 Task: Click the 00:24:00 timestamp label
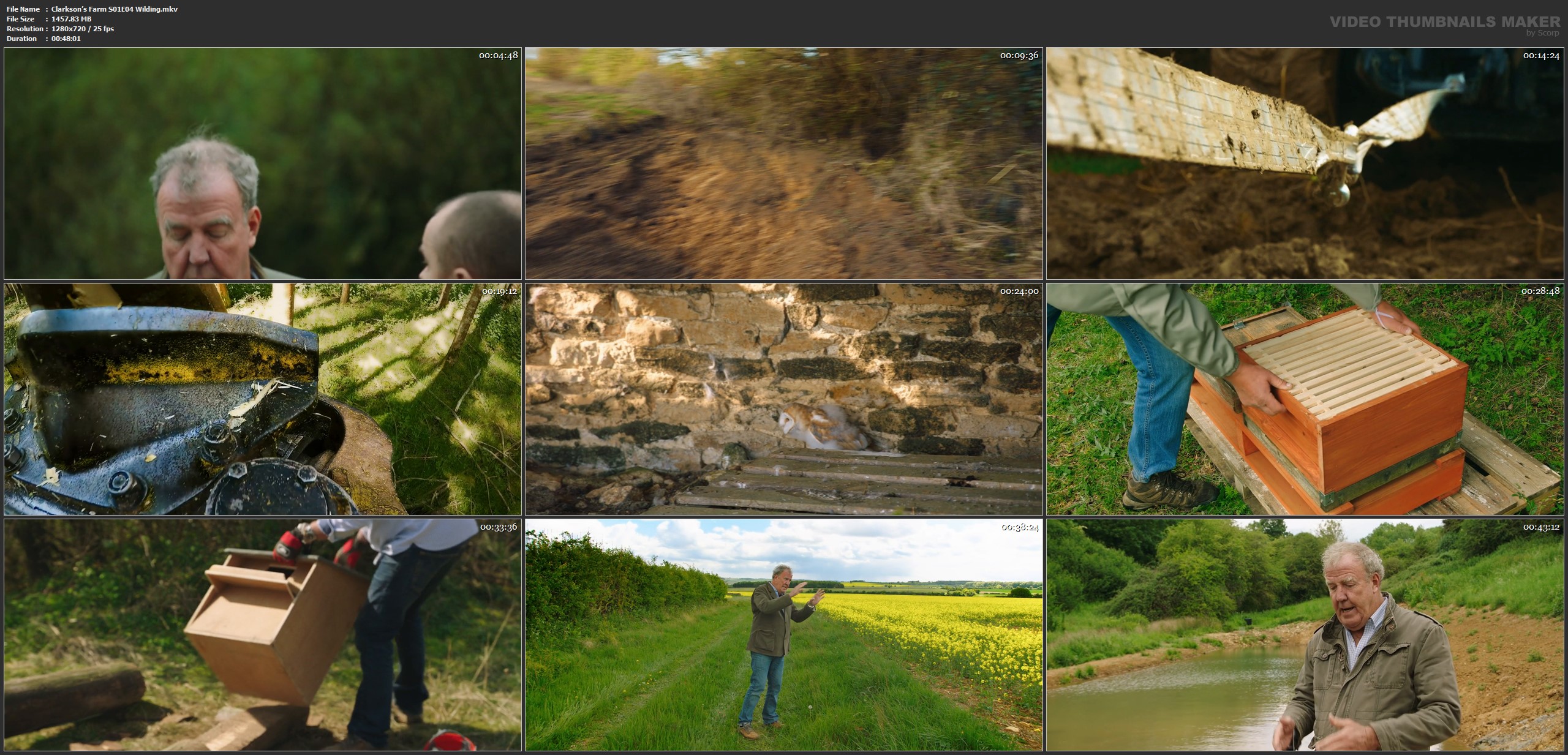click(x=1019, y=291)
